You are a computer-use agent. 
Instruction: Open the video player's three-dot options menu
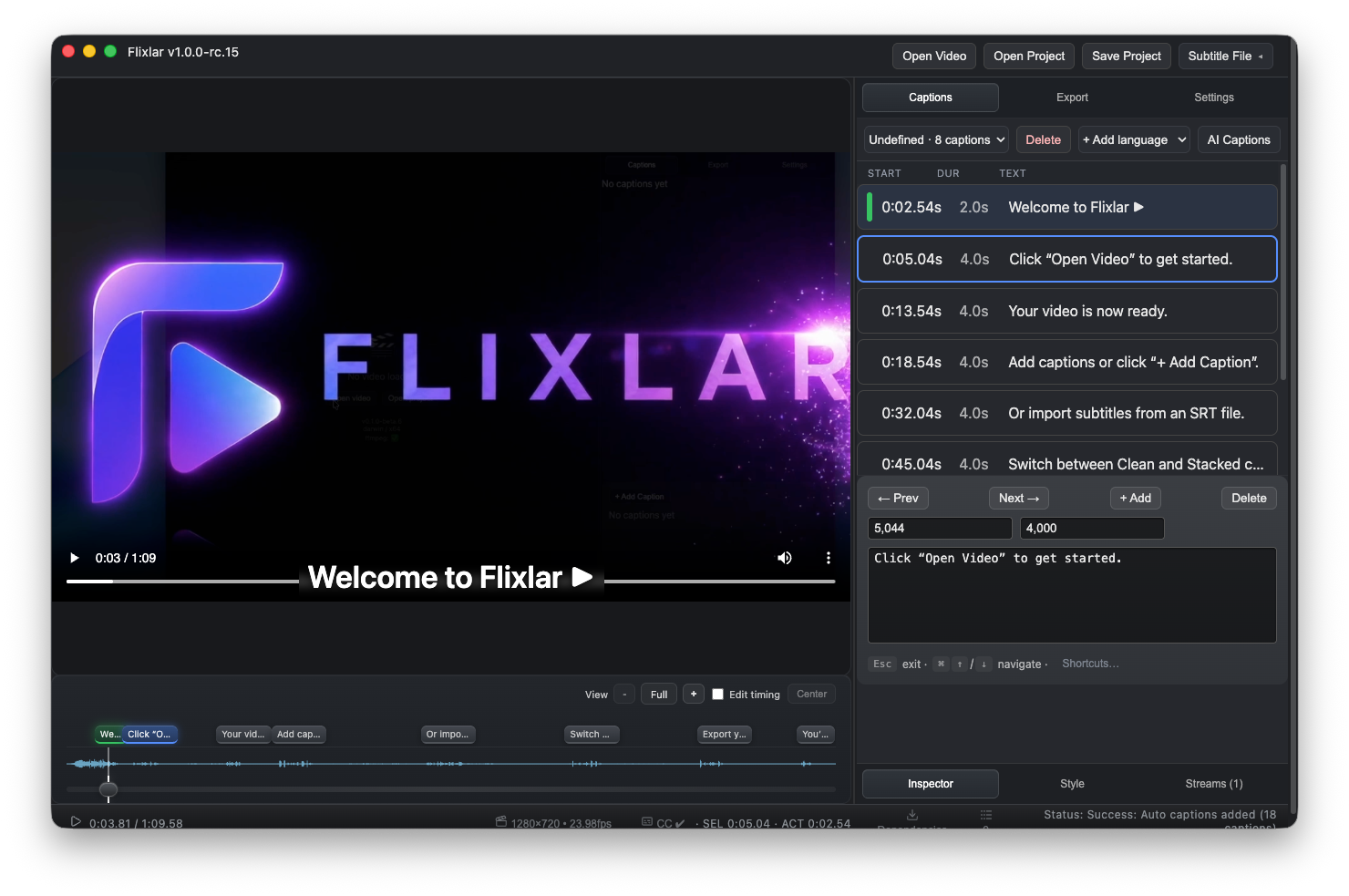[828, 558]
